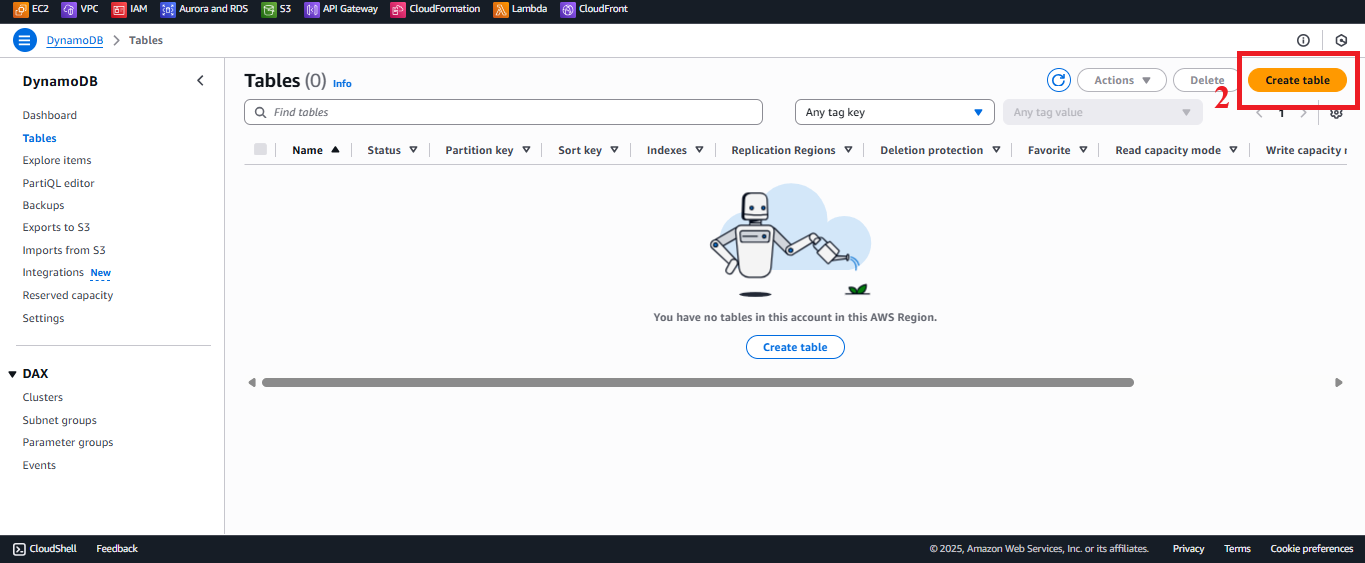The image size is (1365, 563).
Task: Refresh the tables list
Action: coord(1058,80)
